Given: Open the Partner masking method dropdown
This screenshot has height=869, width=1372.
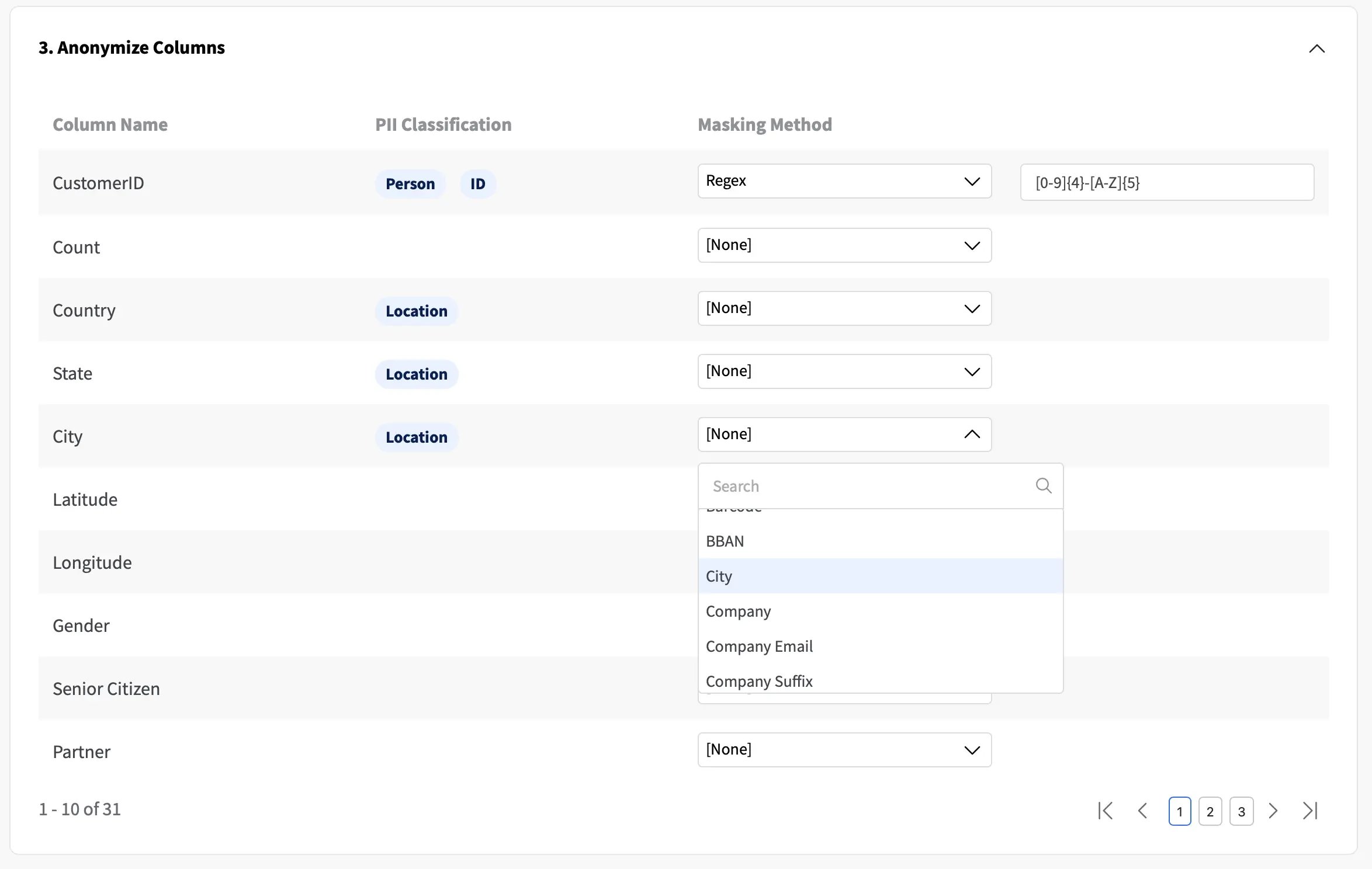Looking at the screenshot, I should coord(844,750).
